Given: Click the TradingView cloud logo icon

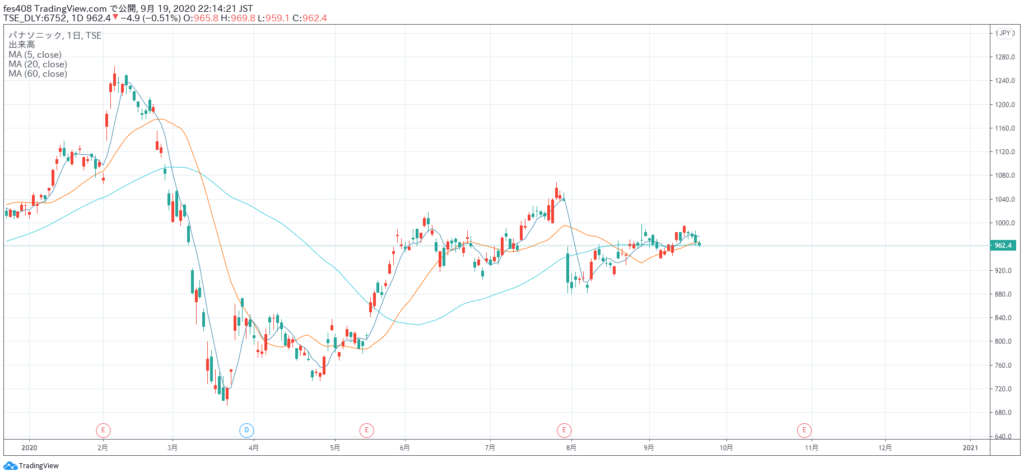Looking at the screenshot, I should point(10,466).
